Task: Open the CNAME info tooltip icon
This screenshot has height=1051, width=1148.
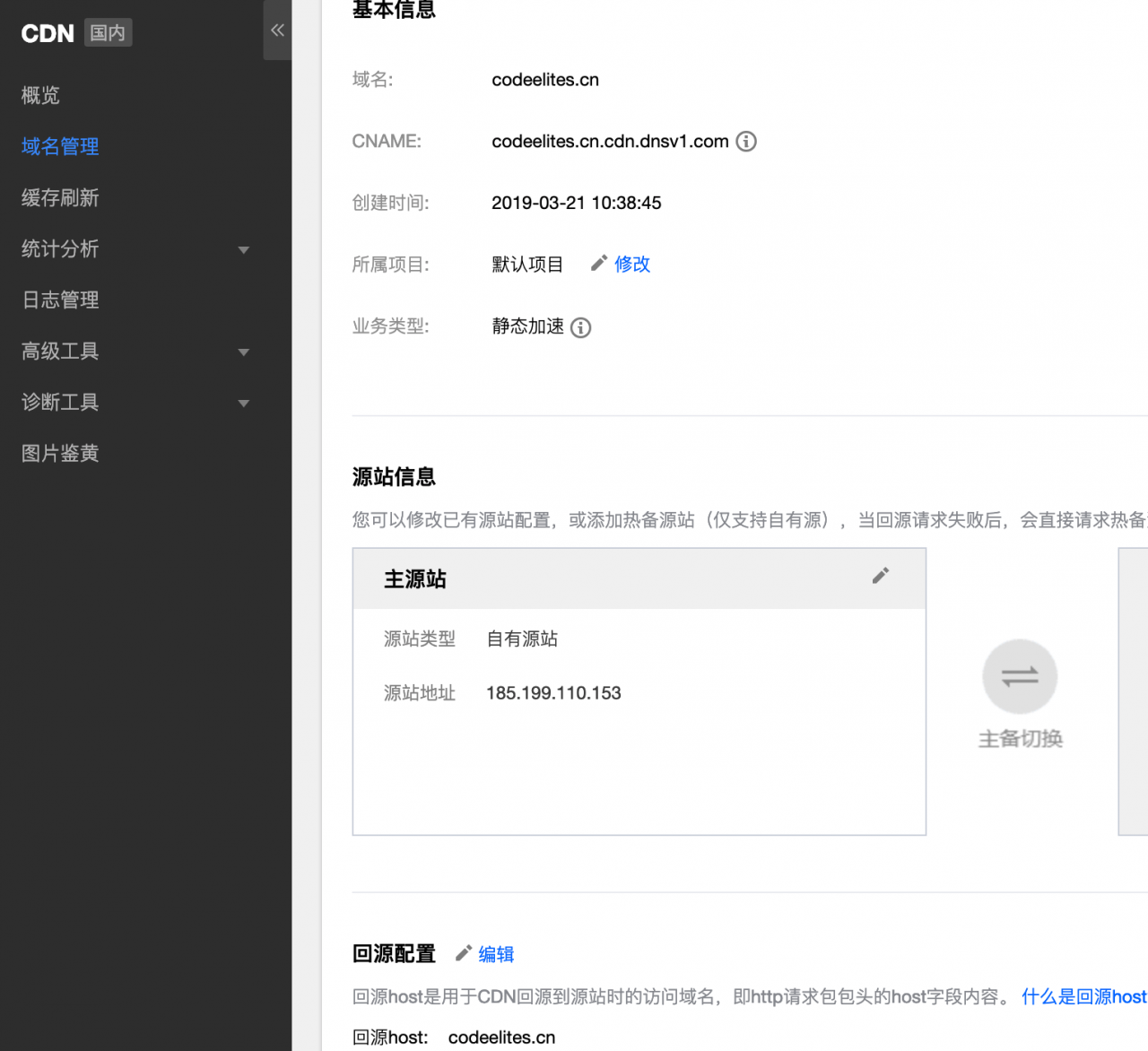Action: [745, 141]
